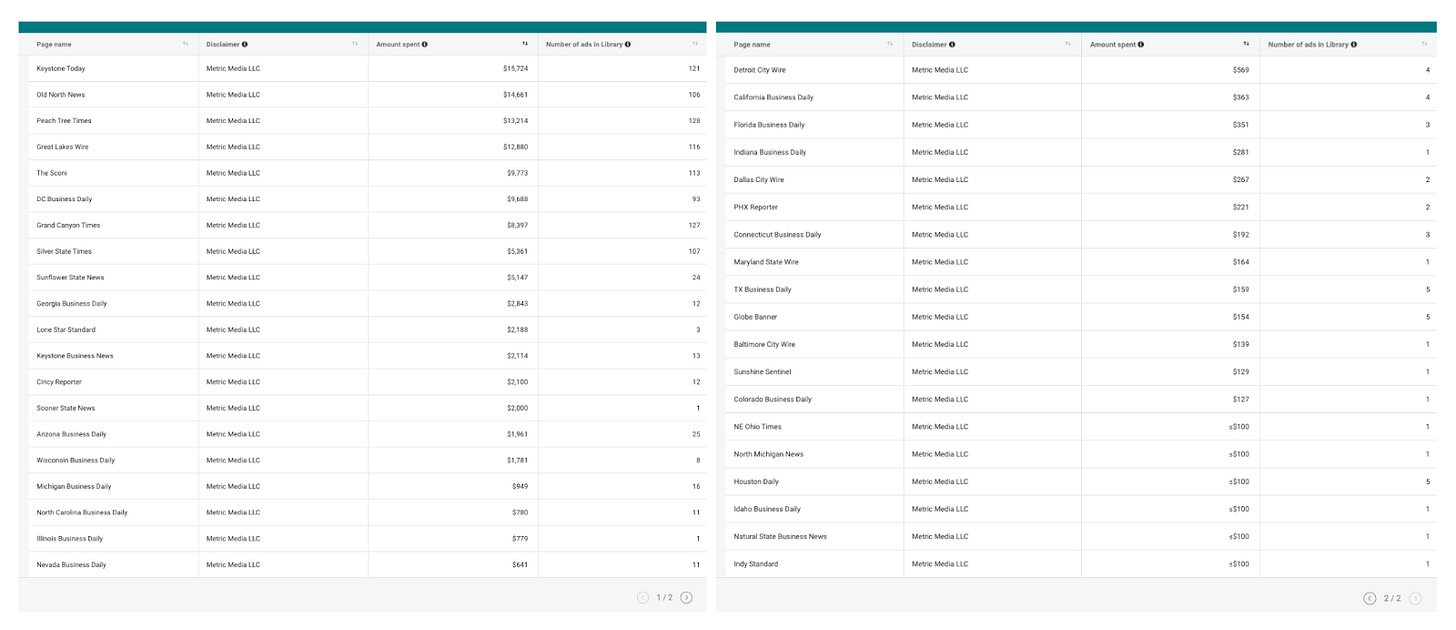
Task: Select Arizona Business Daily page name
Action: tap(71, 434)
